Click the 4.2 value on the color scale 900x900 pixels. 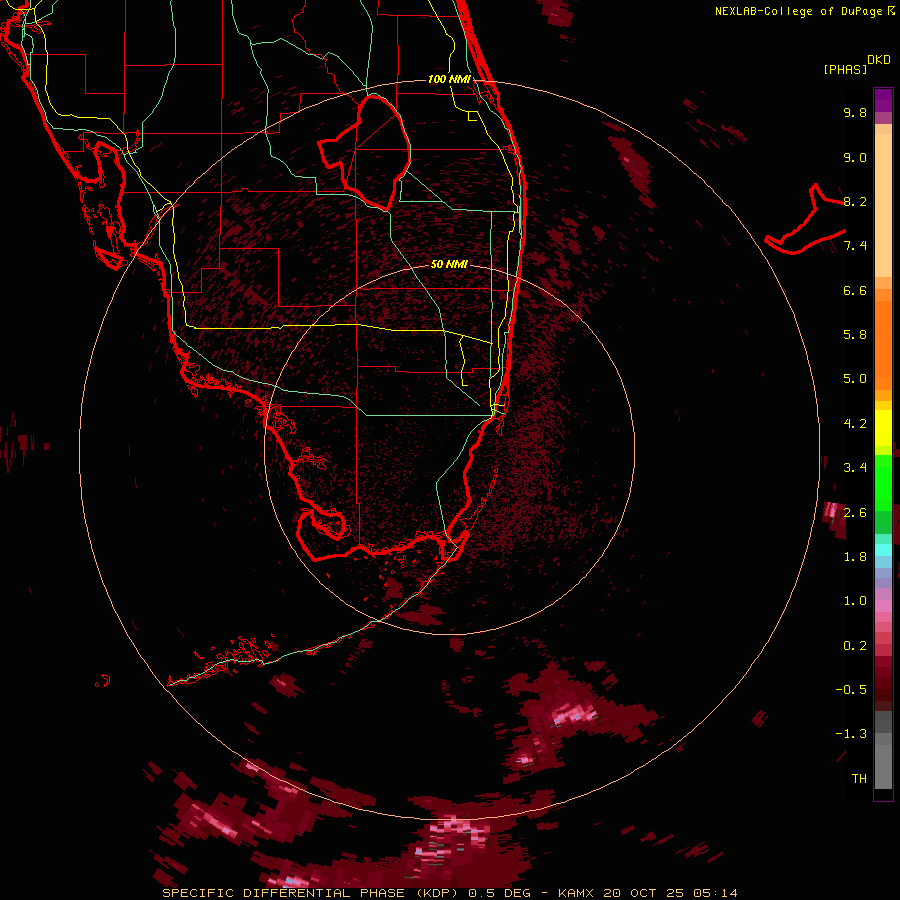tap(855, 424)
